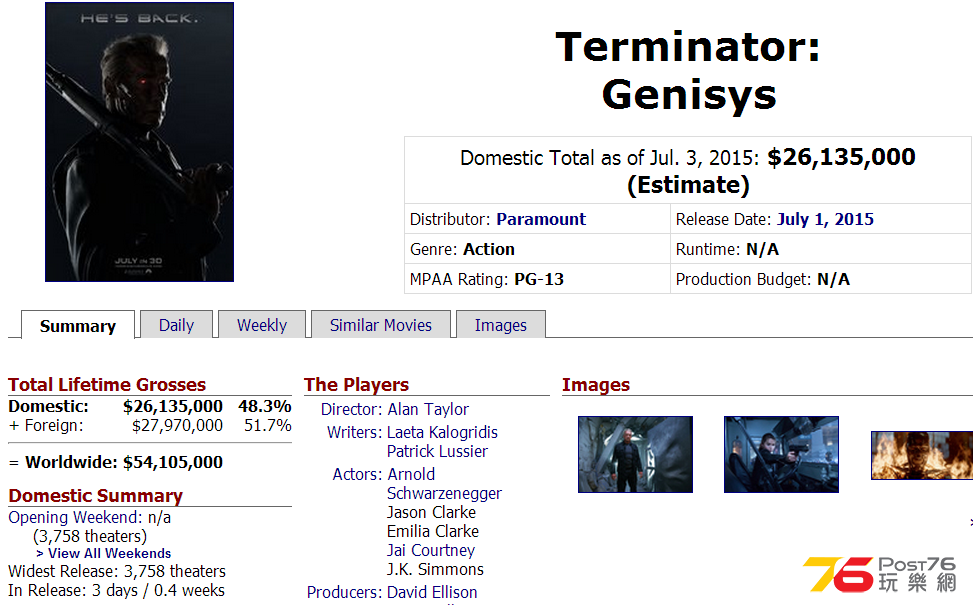The height and width of the screenshot is (605, 973).
Task: Open the Terminator Genisys movie poster
Action: point(140,142)
